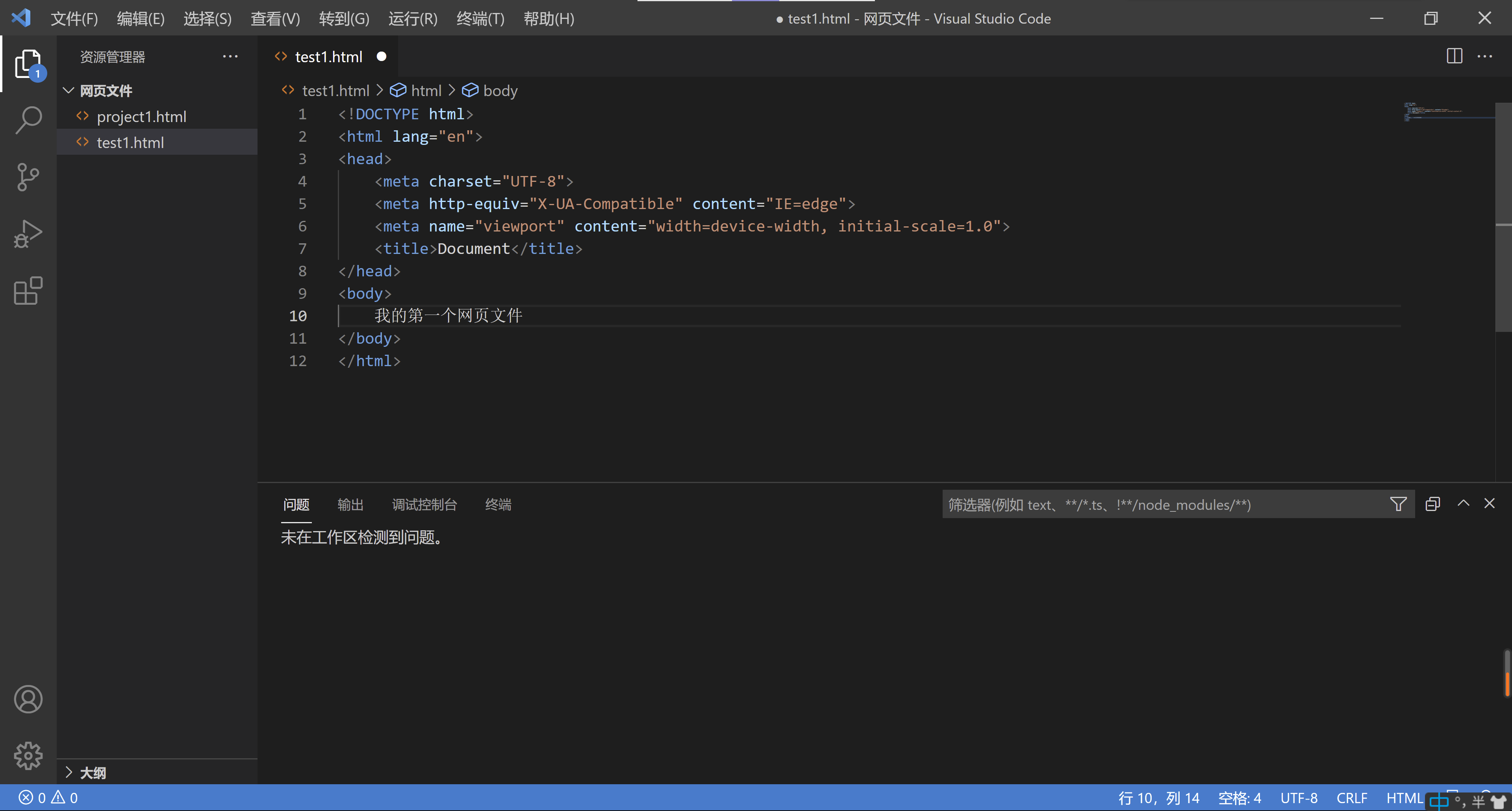The width and height of the screenshot is (1512, 811).
Task: Open the Accounts icon in activity bar
Action: click(28, 699)
